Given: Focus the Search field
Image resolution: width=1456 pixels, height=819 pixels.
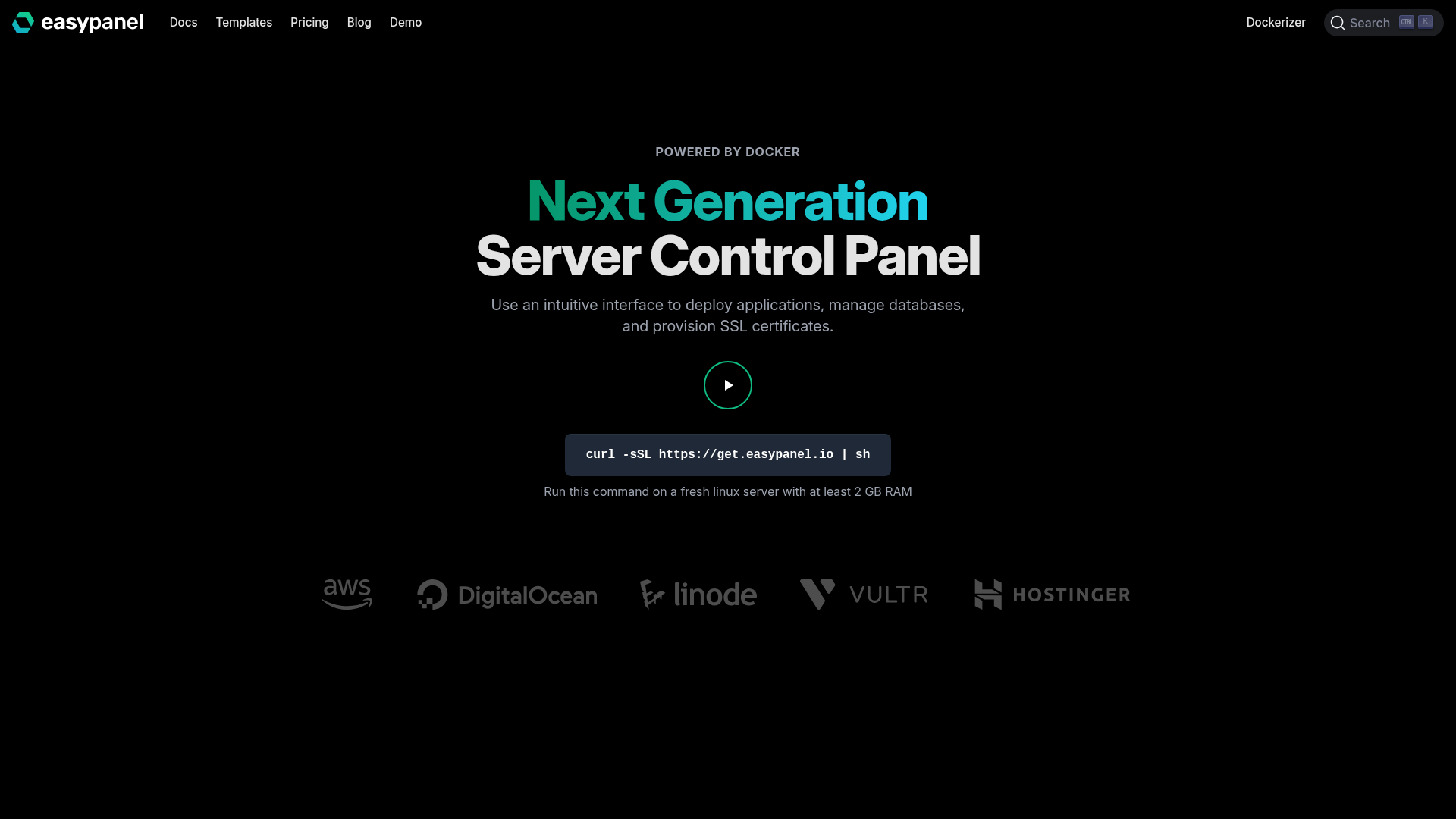Looking at the screenshot, I should pos(1384,23).
